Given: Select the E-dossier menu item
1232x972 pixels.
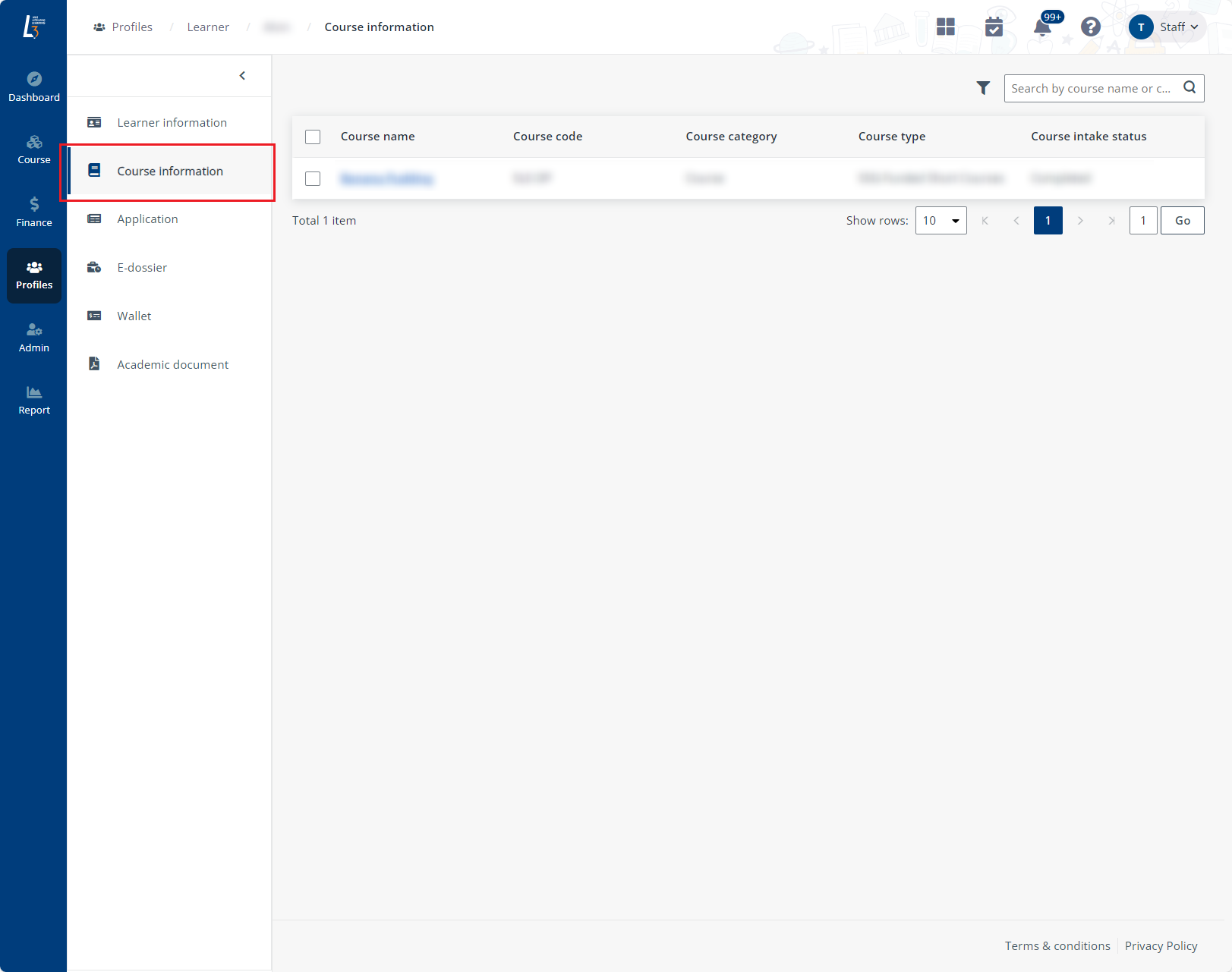Looking at the screenshot, I should point(142,268).
